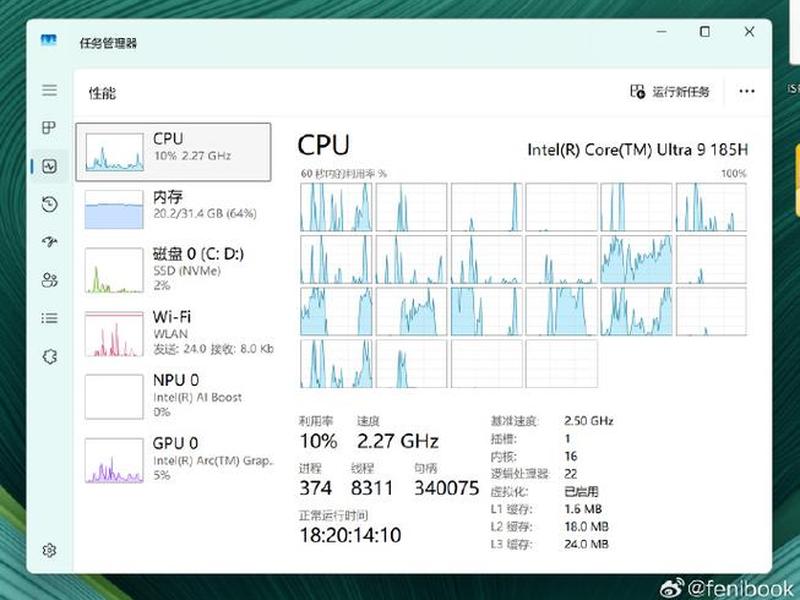Screen dimensions: 800x600
Task: Click the first logical processor graph in the bottom row
Action: pos(336,363)
